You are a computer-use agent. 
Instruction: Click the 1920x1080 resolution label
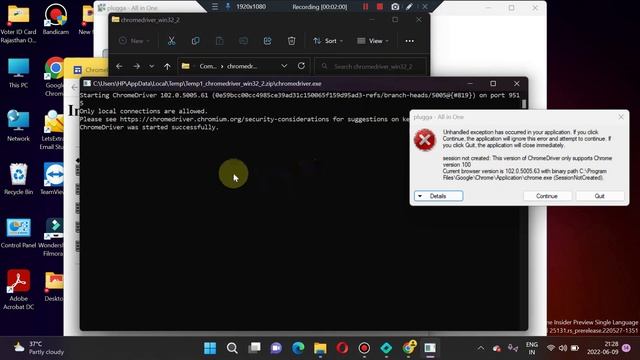coord(251,7)
